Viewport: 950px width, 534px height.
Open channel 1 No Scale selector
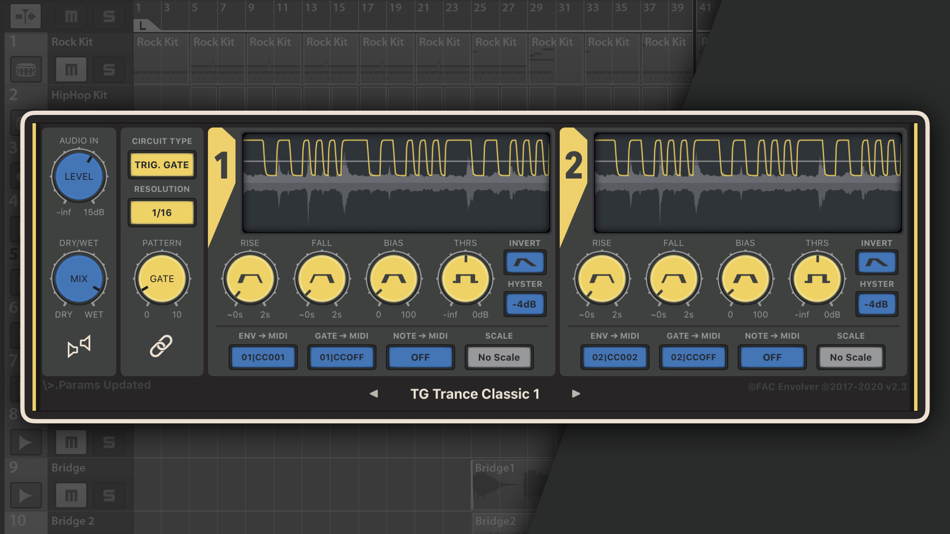pos(499,357)
